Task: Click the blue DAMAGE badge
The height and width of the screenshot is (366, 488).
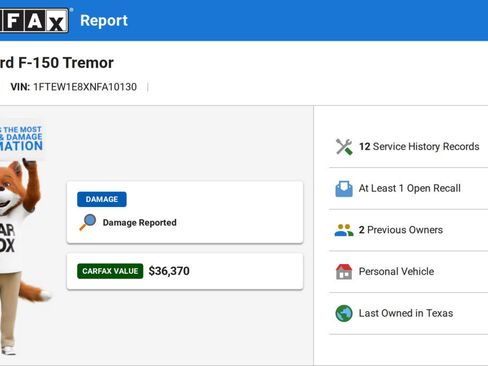Action: pos(102,199)
